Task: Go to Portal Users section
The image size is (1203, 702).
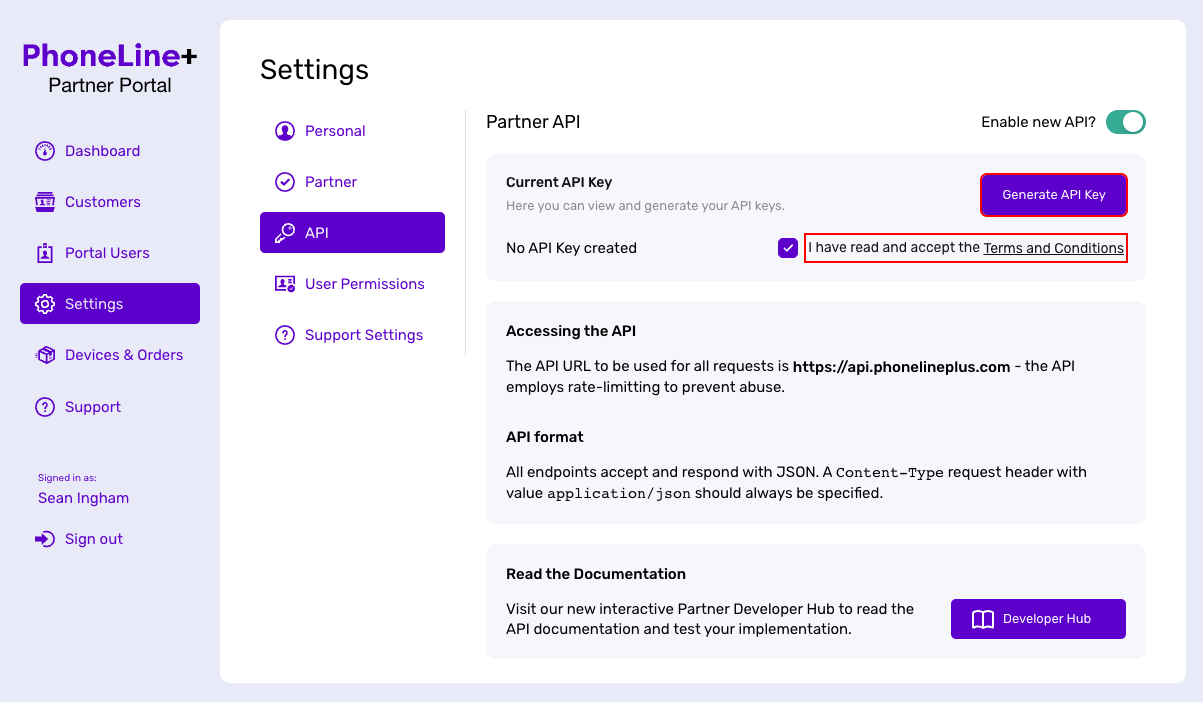Action: pos(110,253)
